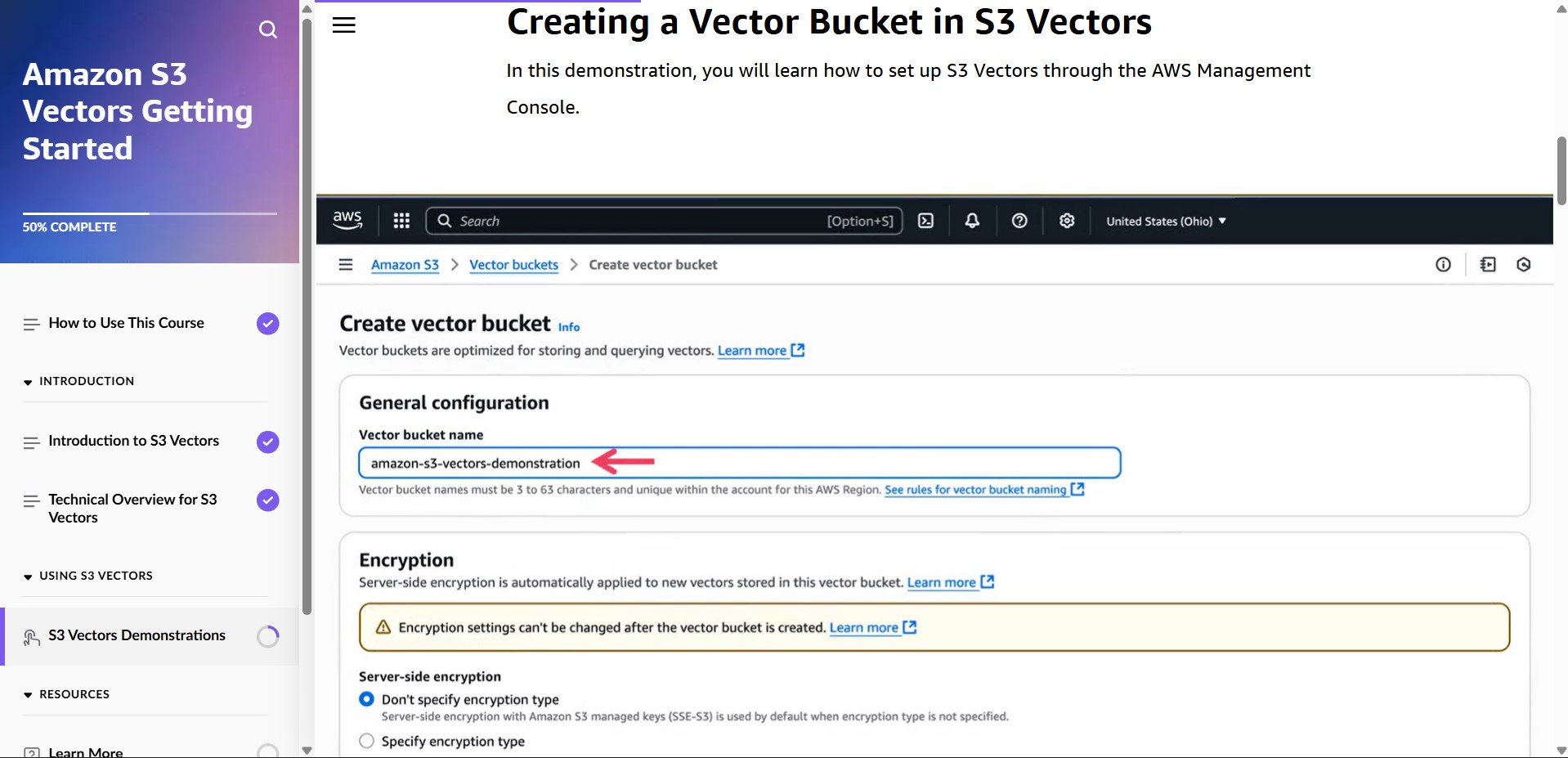Click the completion checkmark for Introduction to S3 Vectors
Image resolution: width=1568 pixels, height=758 pixels.
pos(267,442)
